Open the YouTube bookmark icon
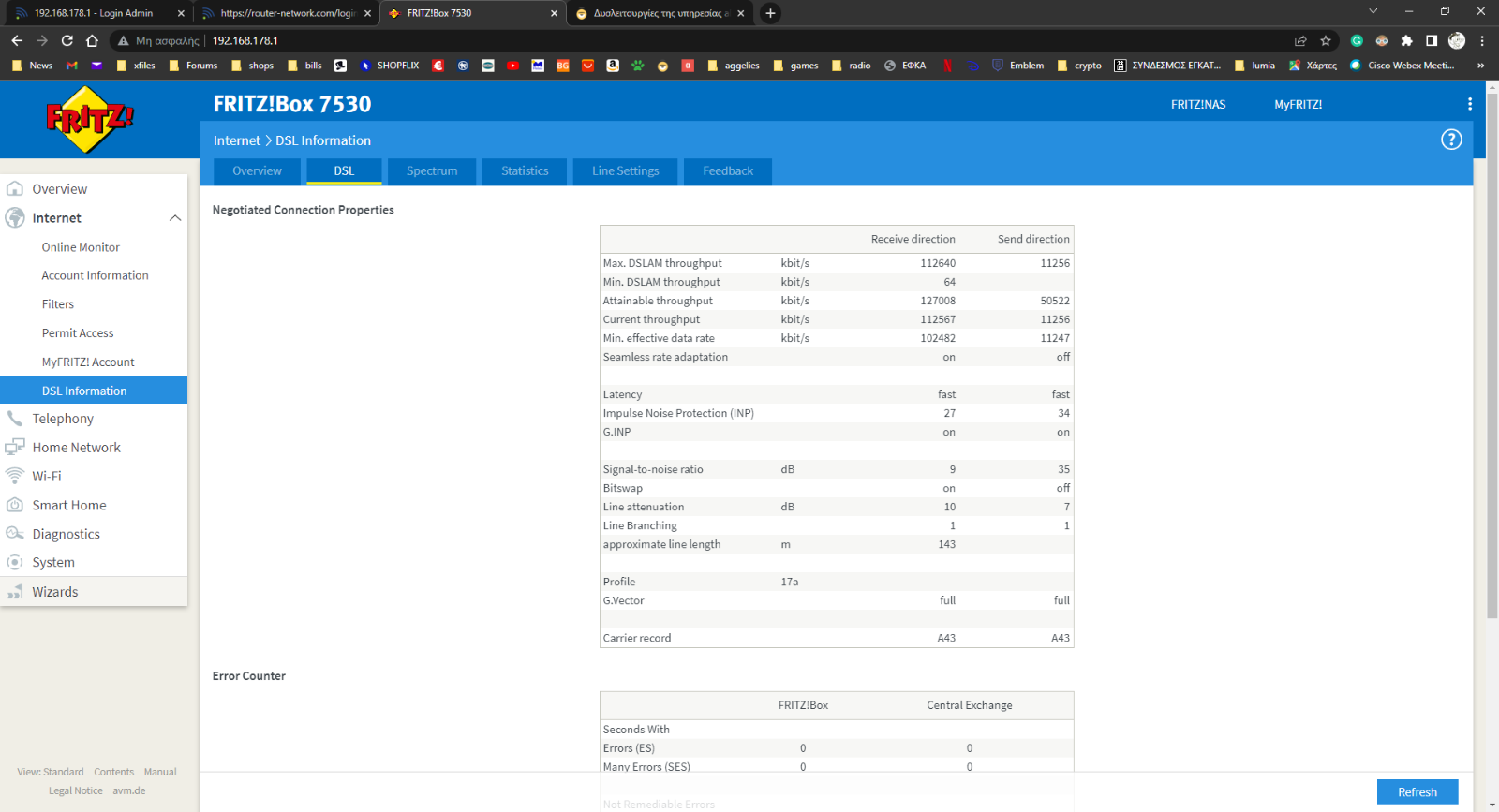The width and height of the screenshot is (1499, 812). coord(512,66)
